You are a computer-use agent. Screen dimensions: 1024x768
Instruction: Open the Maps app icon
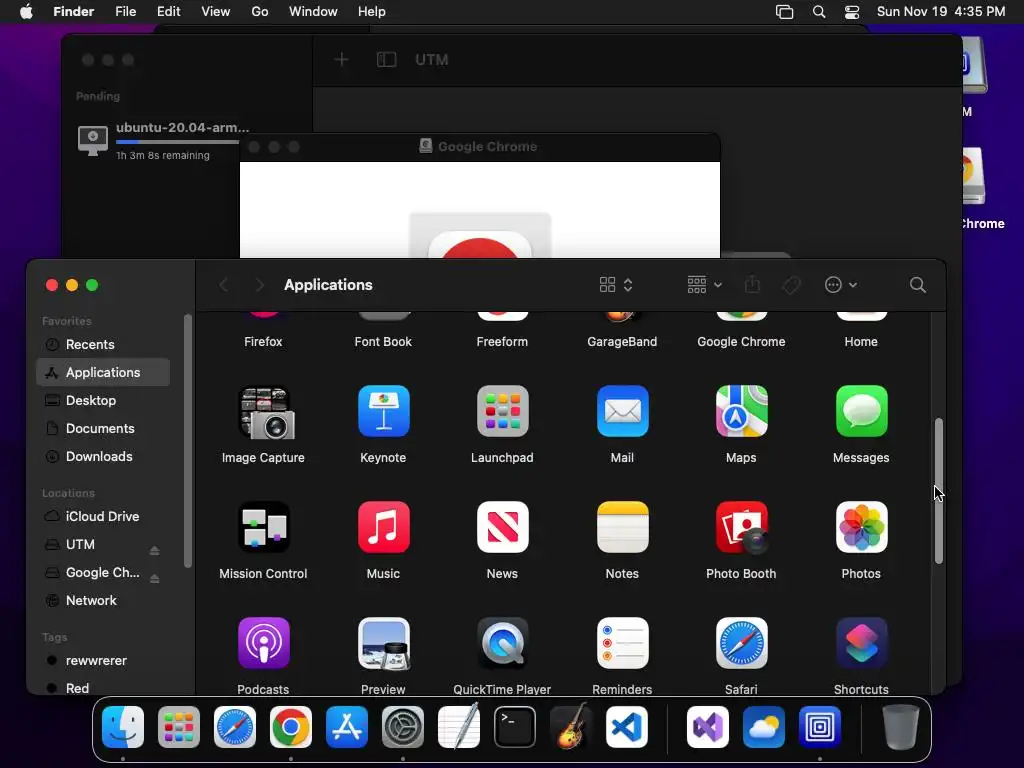click(741, 411)
